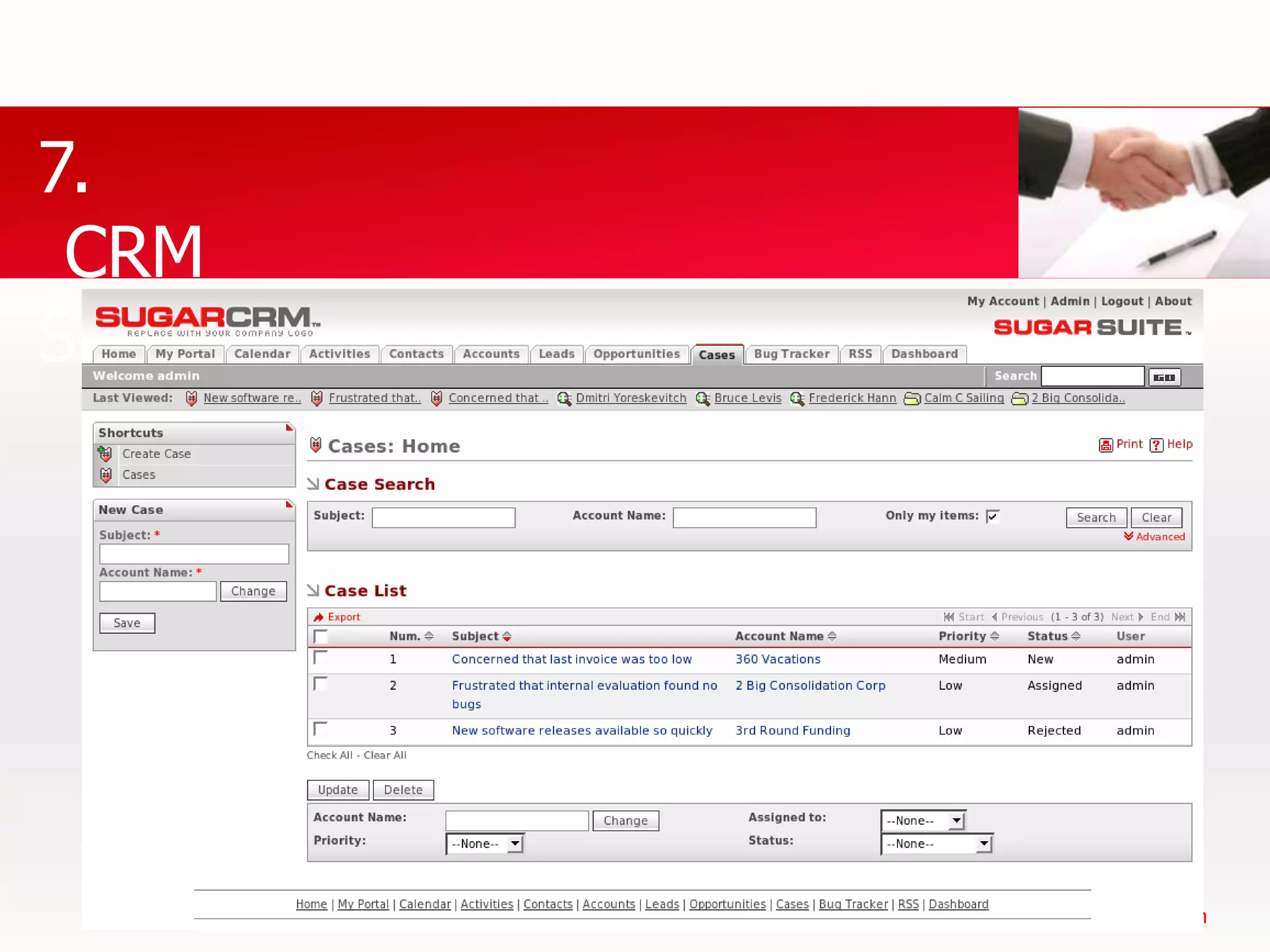Click the Priority column sort arrows

(995, 637)
